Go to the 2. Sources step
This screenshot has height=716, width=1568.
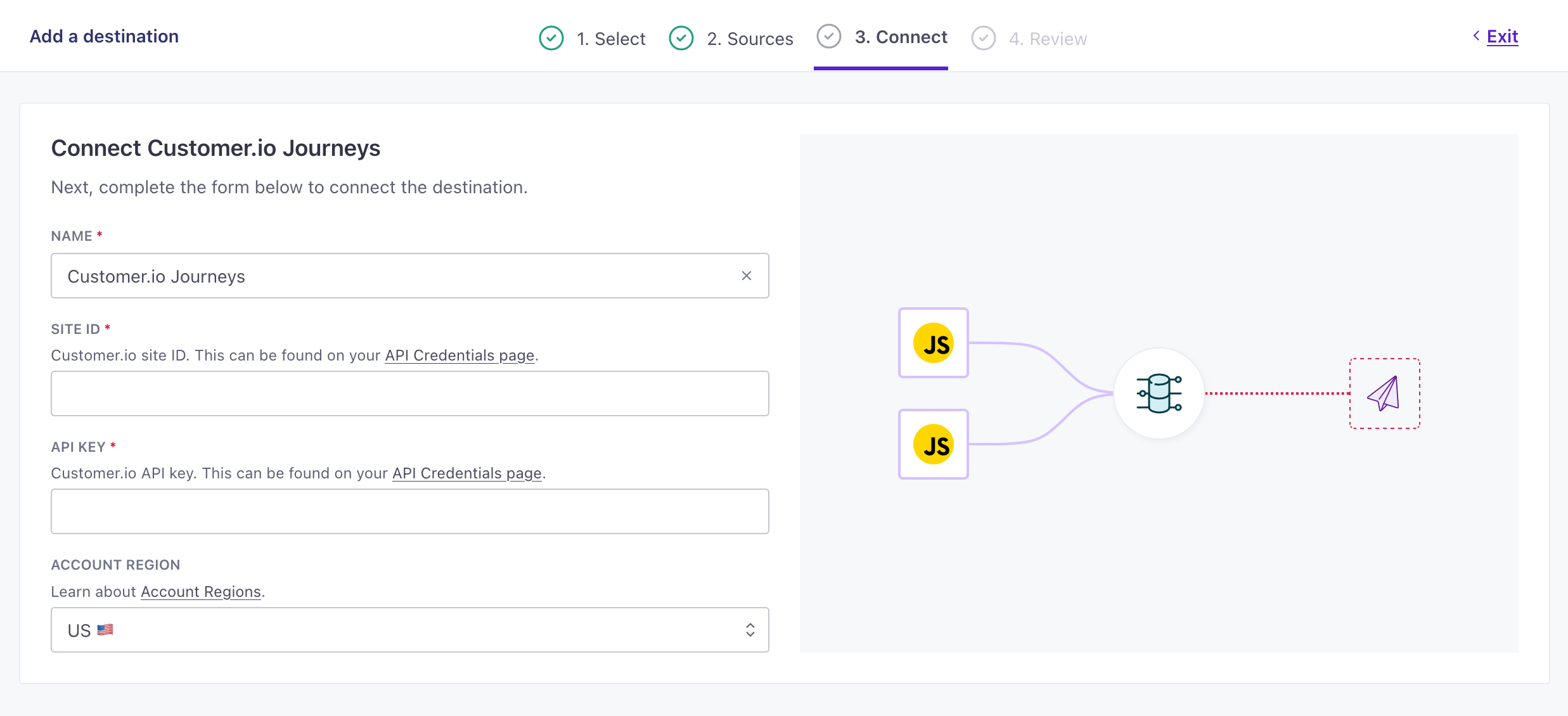click(750, 39)
